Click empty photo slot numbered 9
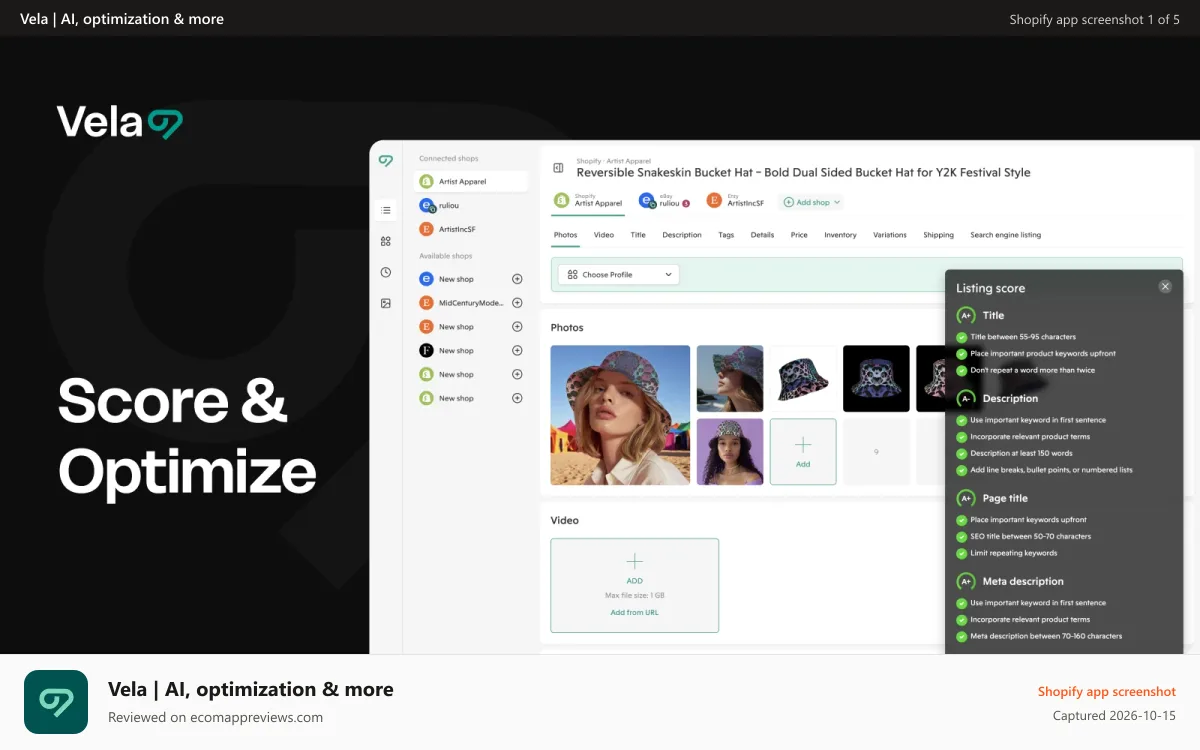Image resolution: width=1200 pixels, height=750 pixels. pos(876,452)
